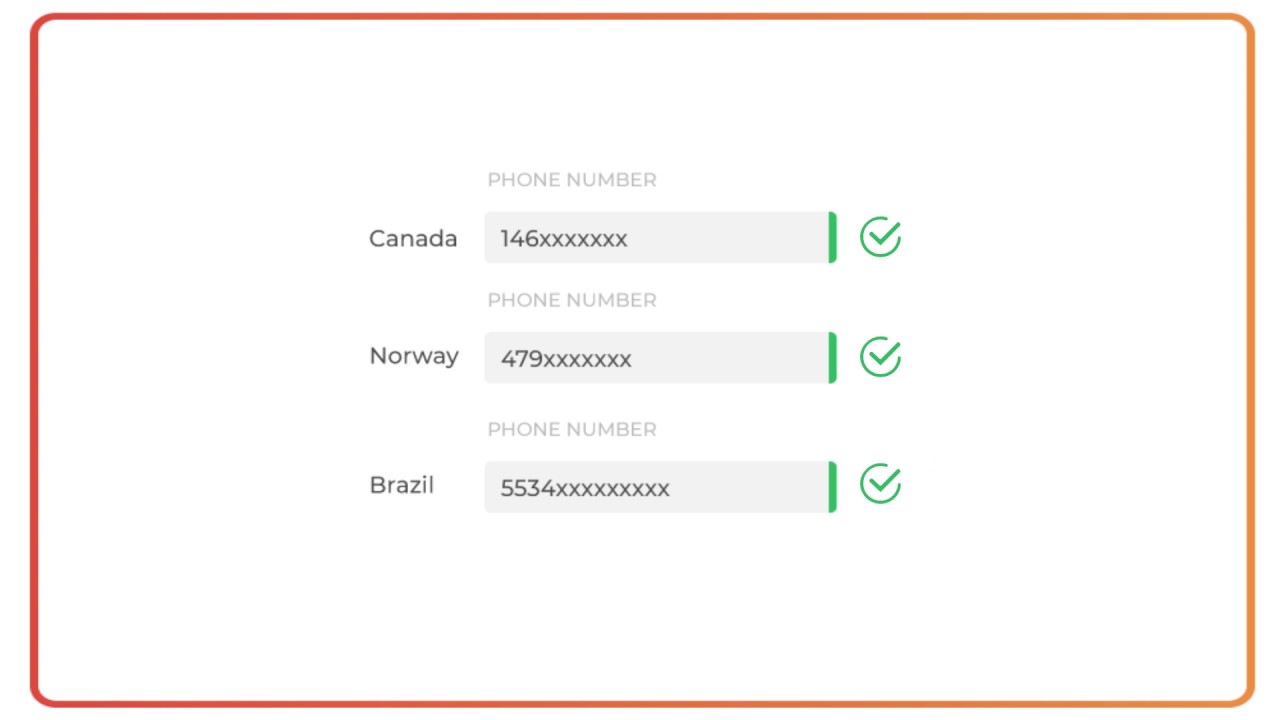Focus the Canada phone number input
The image size is (1280, 720).
pos(660,238)
